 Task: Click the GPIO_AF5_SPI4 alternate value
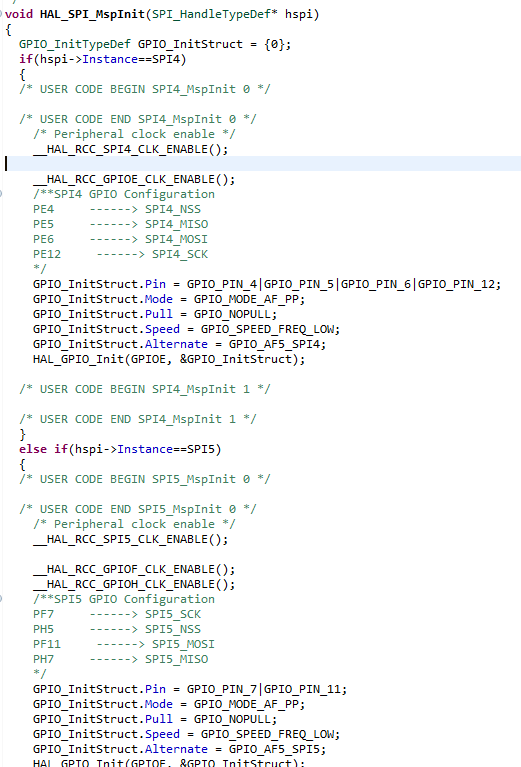[274, 344]
